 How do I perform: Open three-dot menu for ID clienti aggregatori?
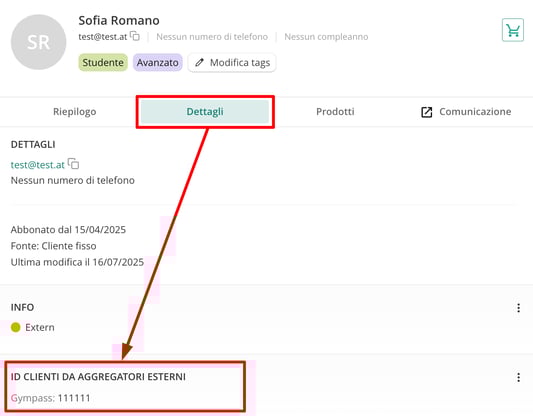518,377
